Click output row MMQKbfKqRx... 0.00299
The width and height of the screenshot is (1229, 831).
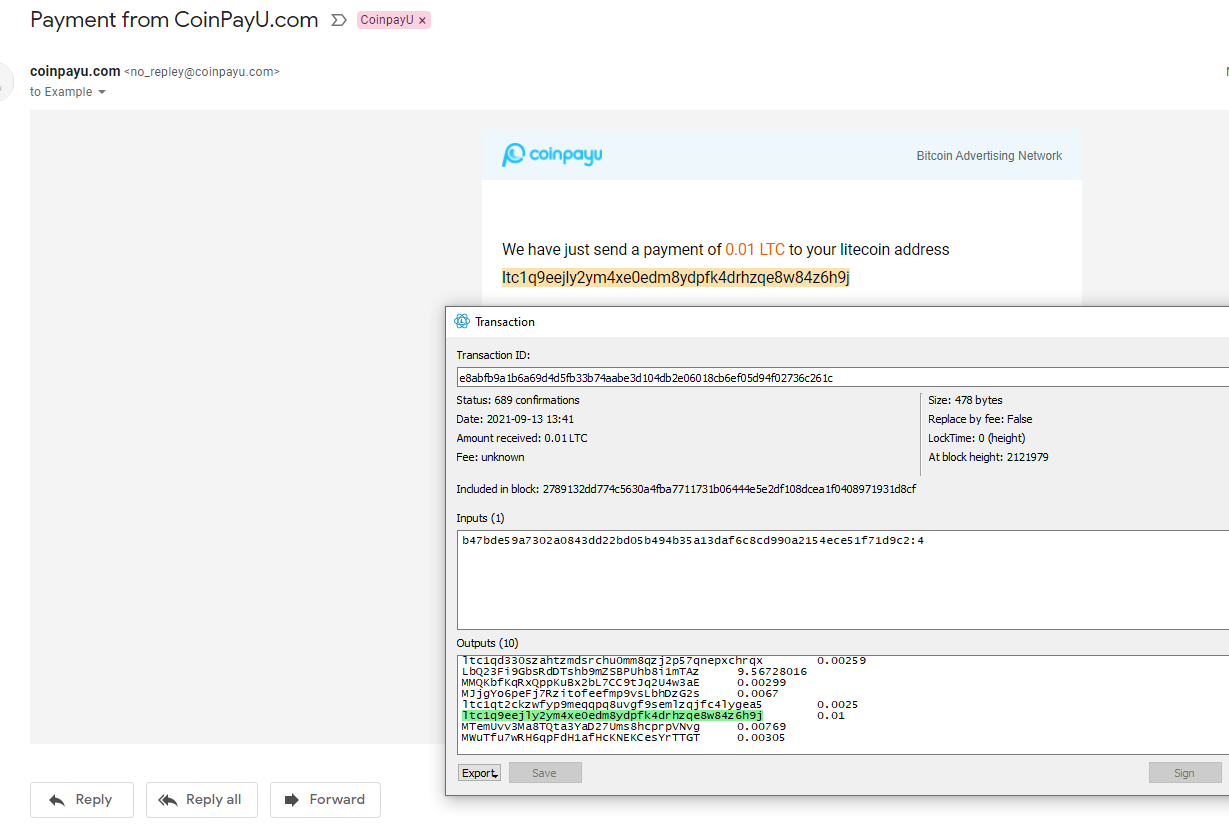tap(623, 683)
